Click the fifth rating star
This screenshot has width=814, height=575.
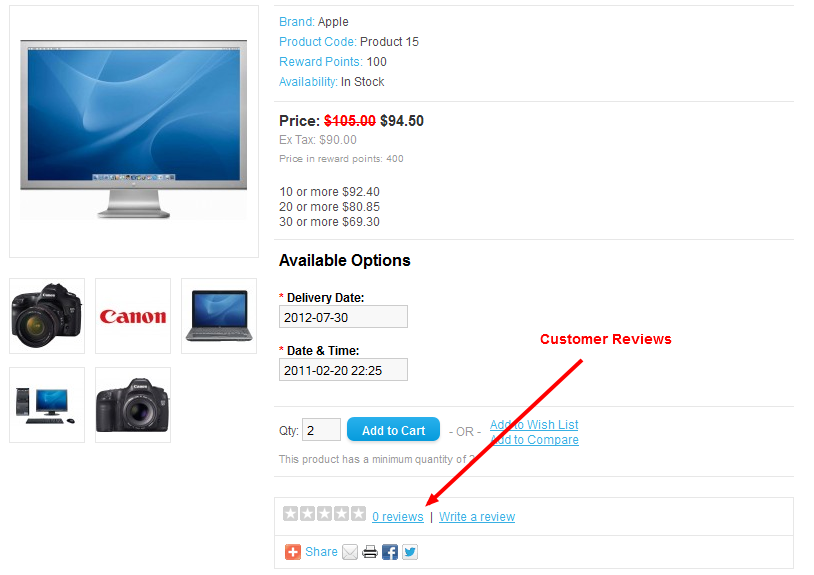point(358,514)
